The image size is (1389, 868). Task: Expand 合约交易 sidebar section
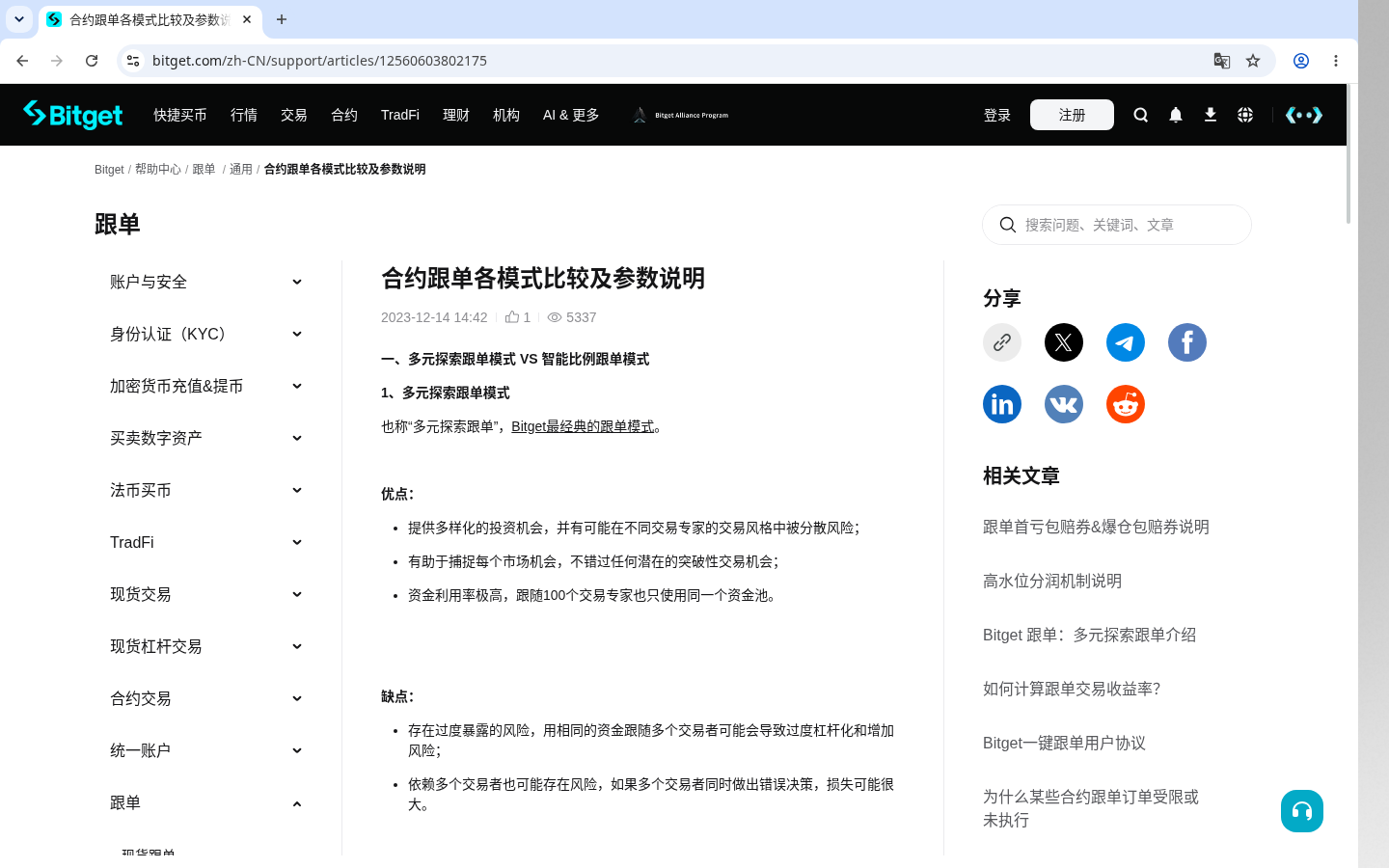point(206,698)
